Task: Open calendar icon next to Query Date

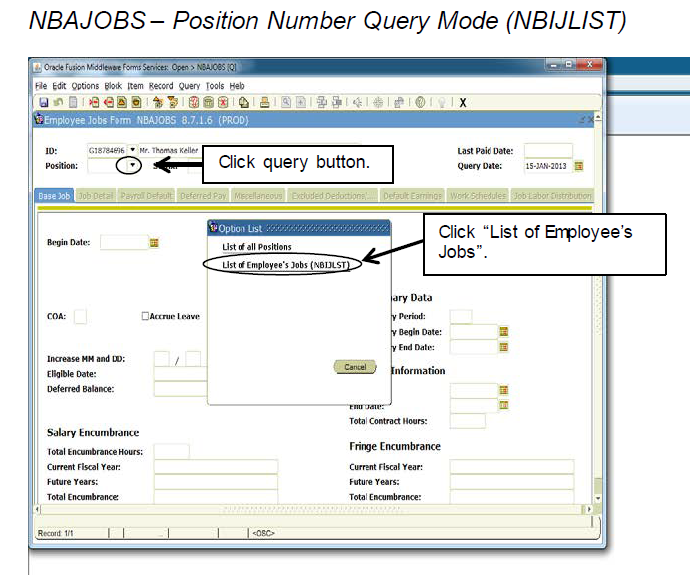Action: pyautogui.click(x=579, y=166)
